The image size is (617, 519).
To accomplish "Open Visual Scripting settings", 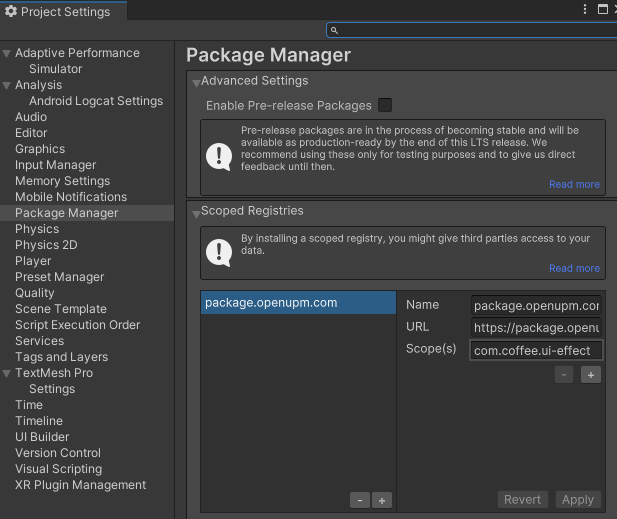I will click(58, 469).
